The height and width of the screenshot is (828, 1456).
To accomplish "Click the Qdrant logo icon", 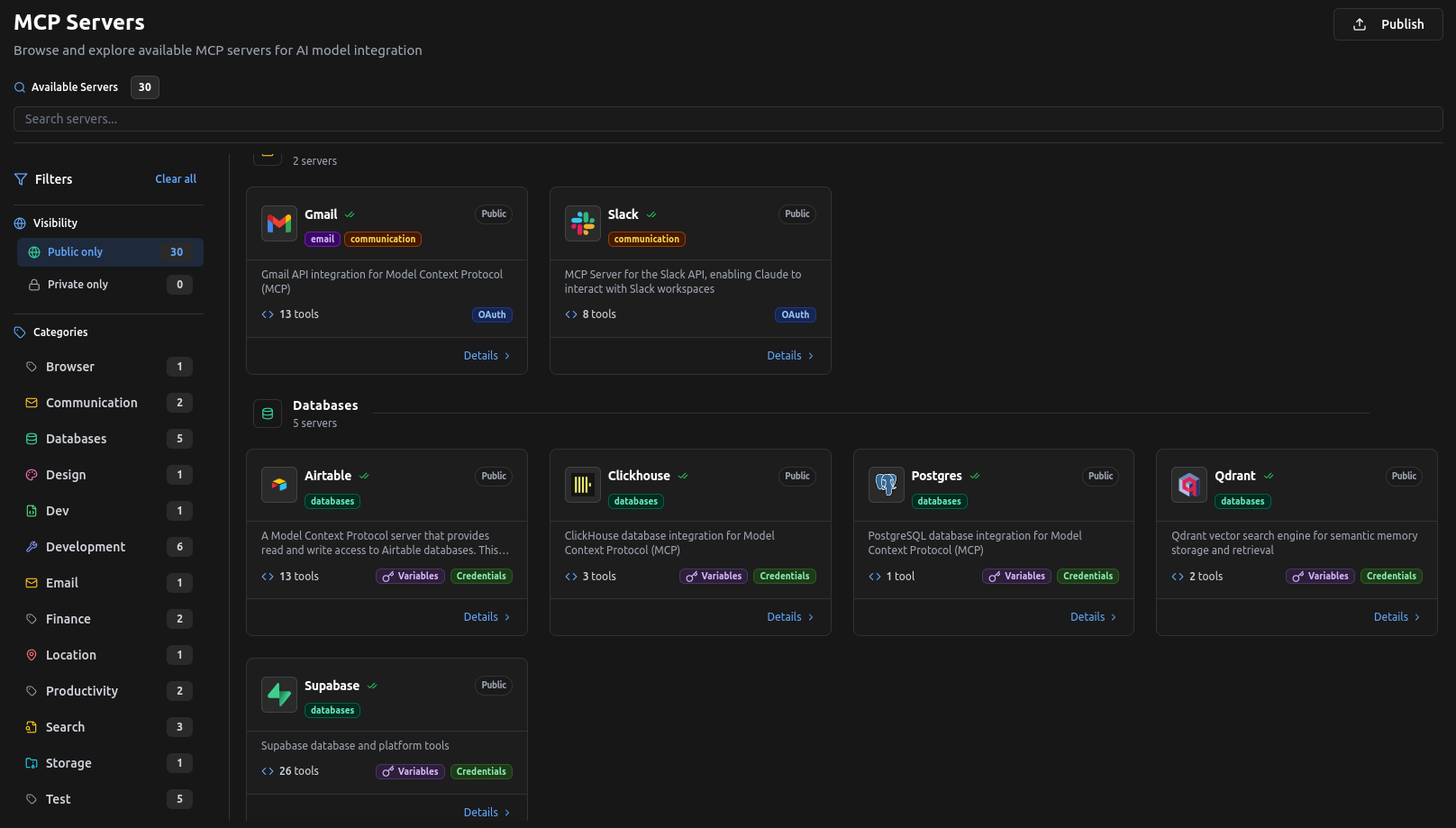I will click(1188, 485).
